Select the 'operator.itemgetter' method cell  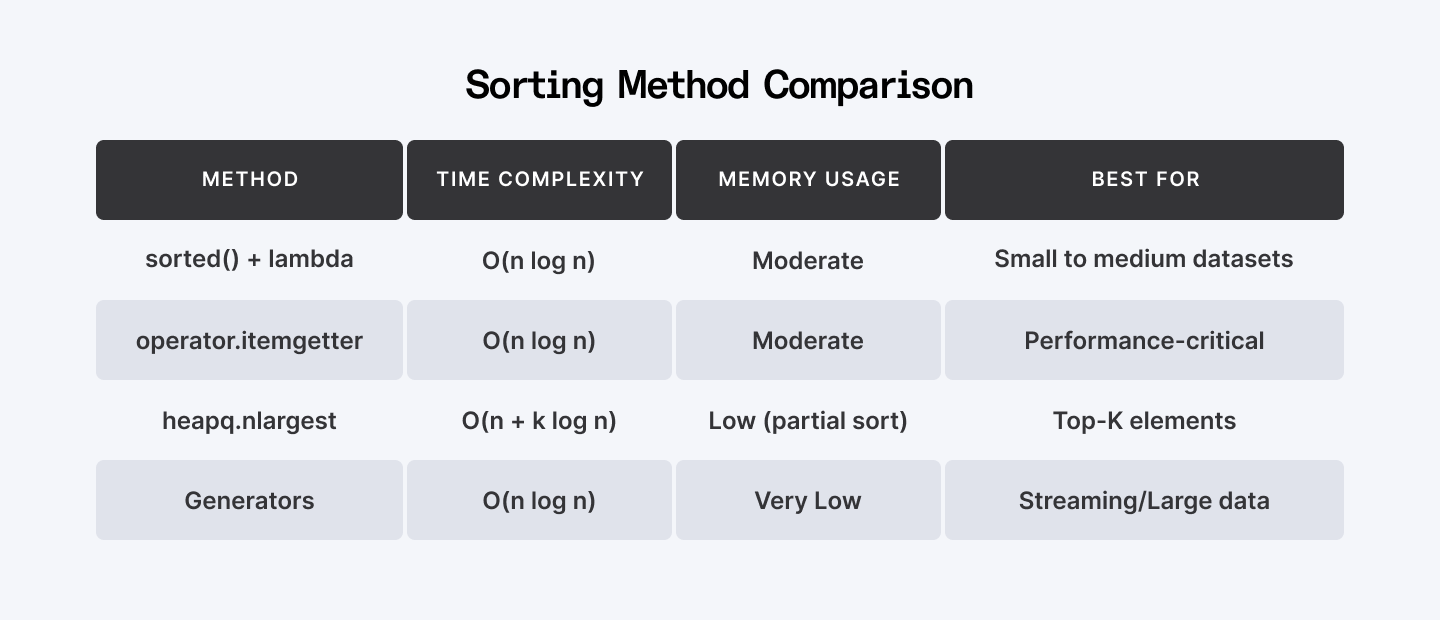[250, 340]
